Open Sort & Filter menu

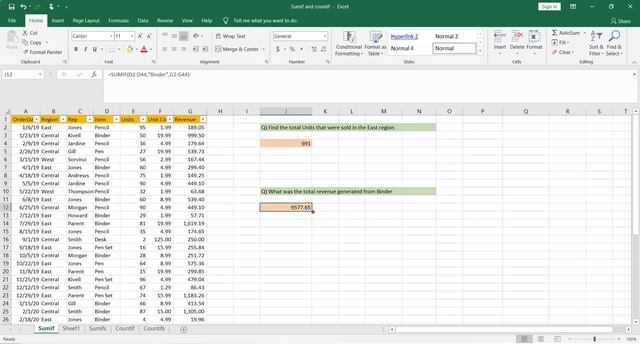click(x=596, y=43)
